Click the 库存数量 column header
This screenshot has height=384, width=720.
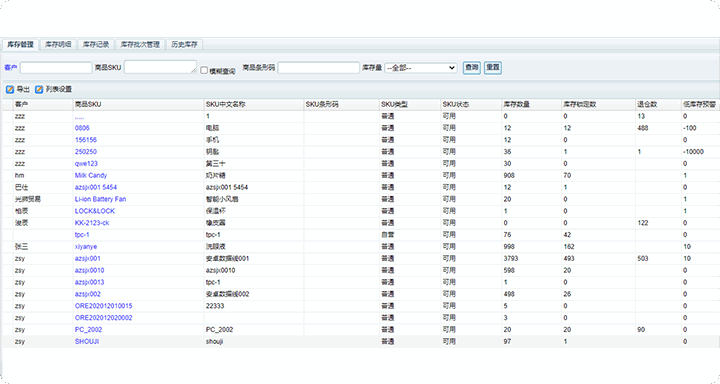point(517,104)
